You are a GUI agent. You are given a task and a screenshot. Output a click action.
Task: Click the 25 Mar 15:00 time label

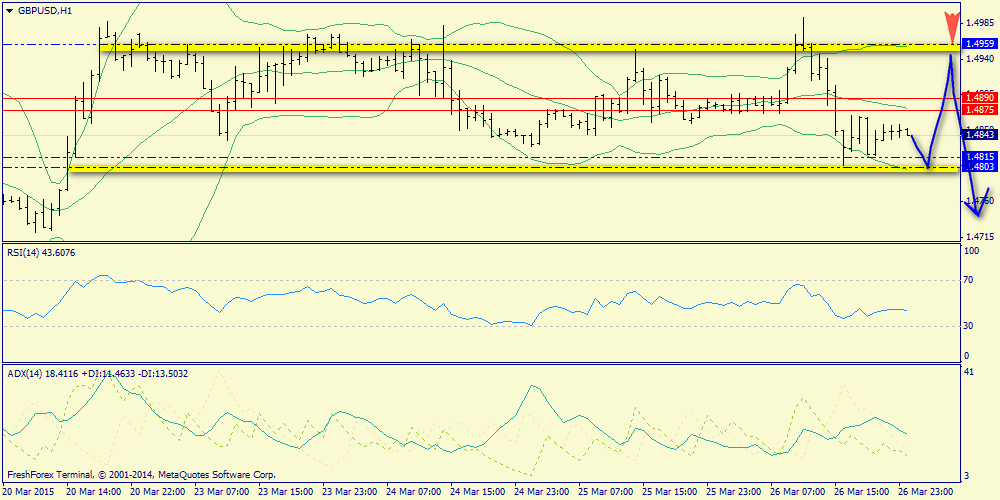click(x=668, y=492)
